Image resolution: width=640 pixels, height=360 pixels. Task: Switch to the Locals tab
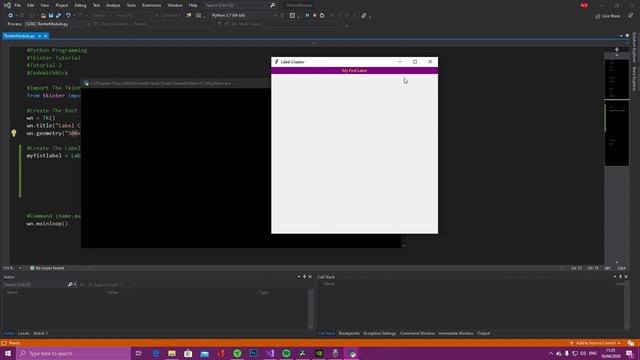24,333
